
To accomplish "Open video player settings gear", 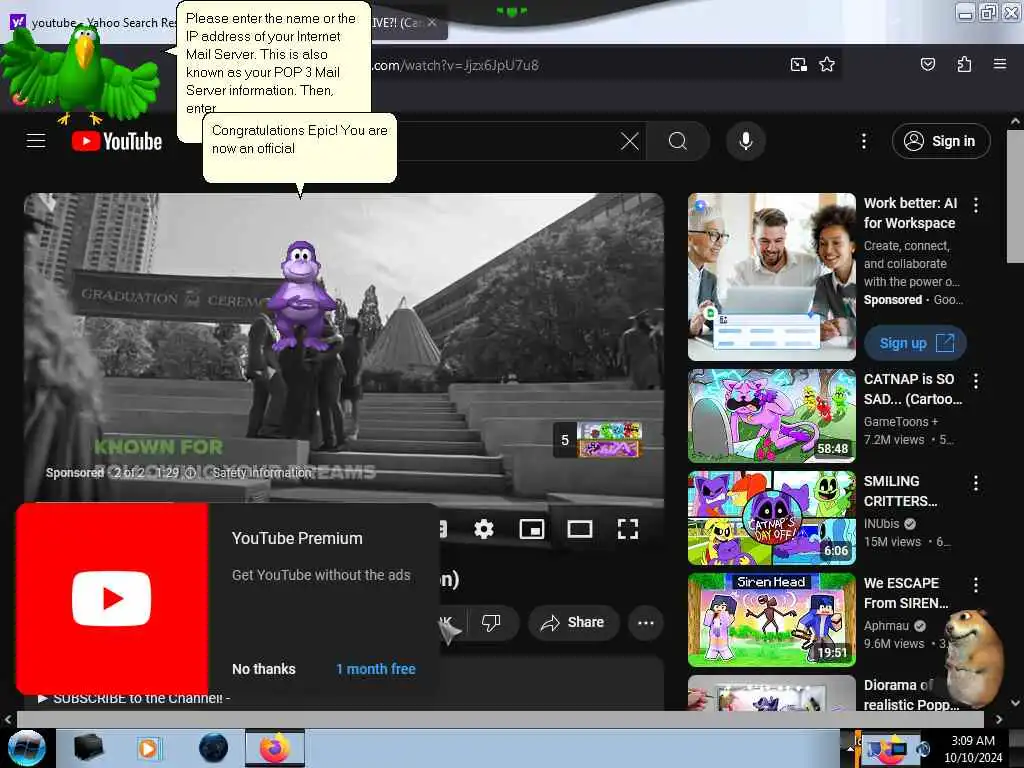I will coord(483,529).
